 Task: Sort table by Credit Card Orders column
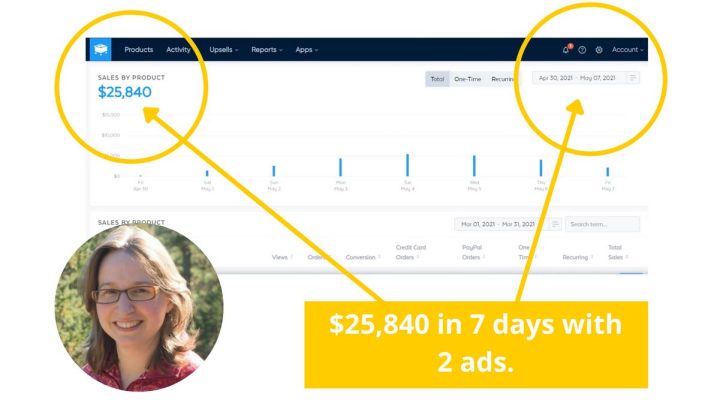click(x=410, y=252)
